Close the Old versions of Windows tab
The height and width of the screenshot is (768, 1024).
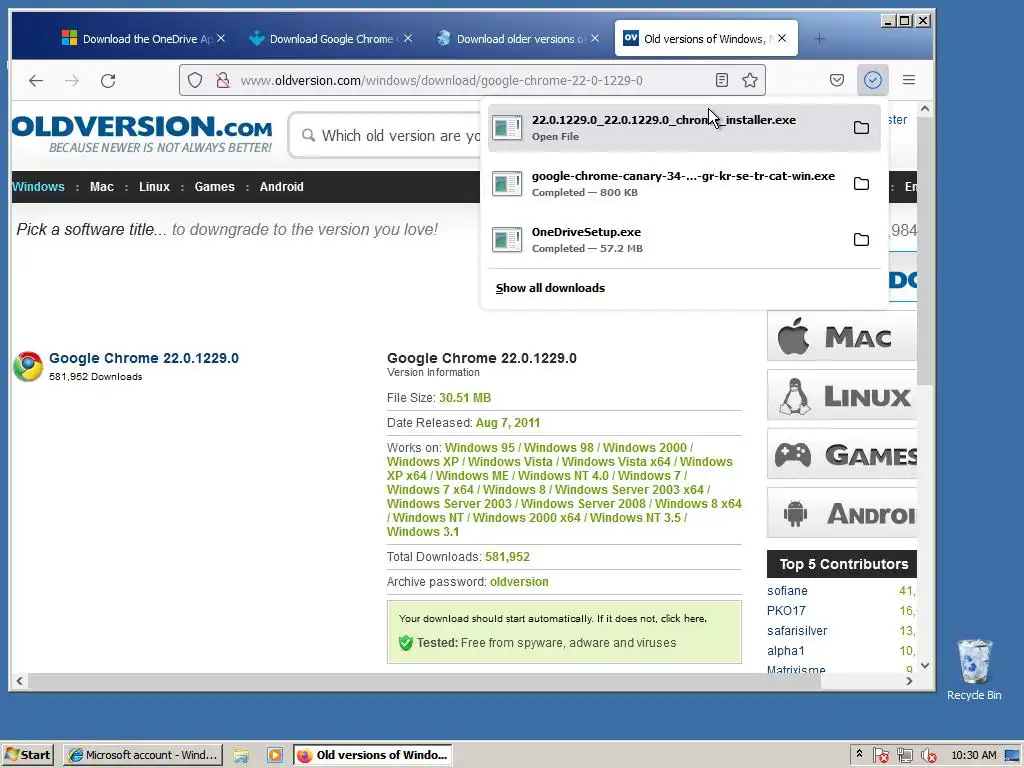[782, 39]
